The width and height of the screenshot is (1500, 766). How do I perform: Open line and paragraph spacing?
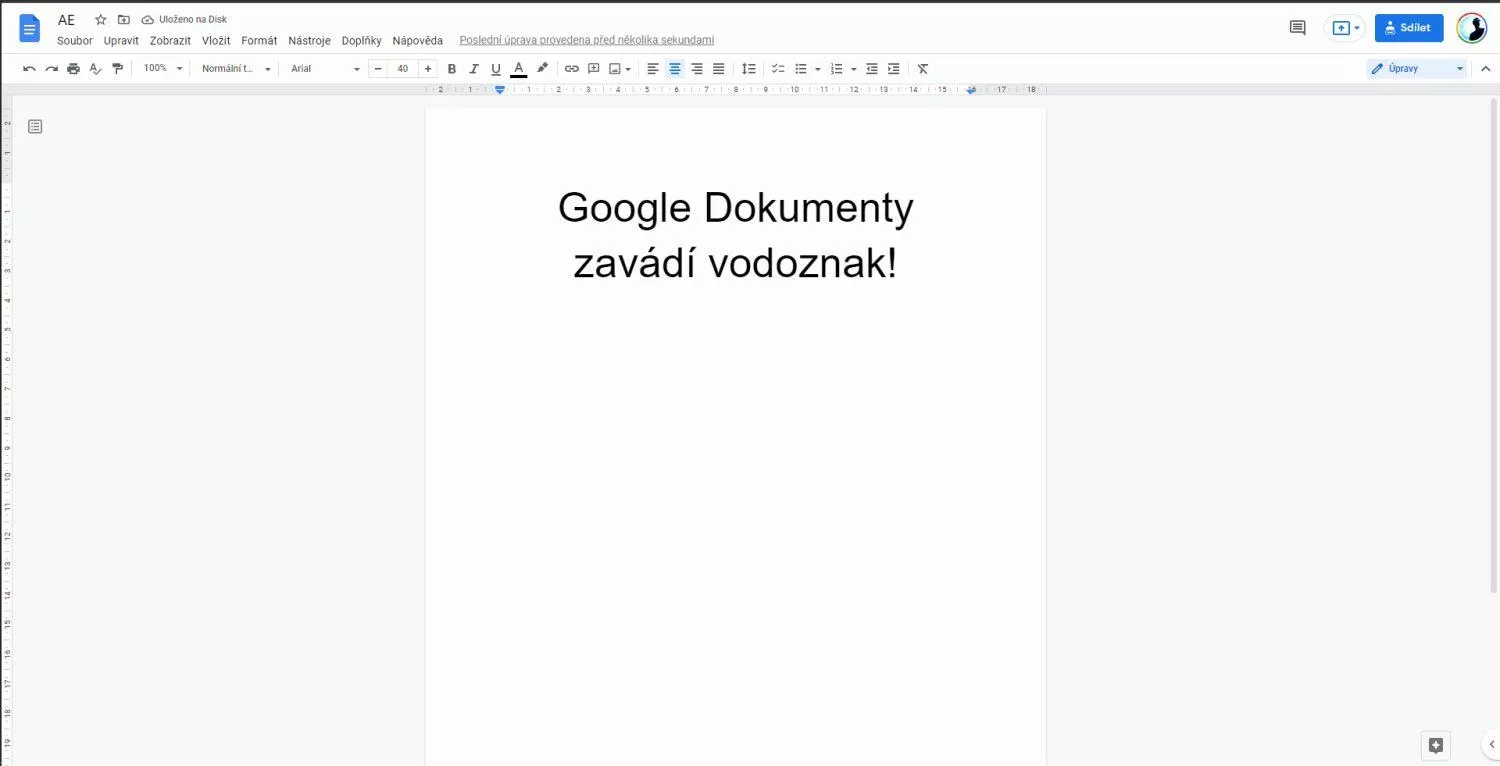(x=748, y=69)
